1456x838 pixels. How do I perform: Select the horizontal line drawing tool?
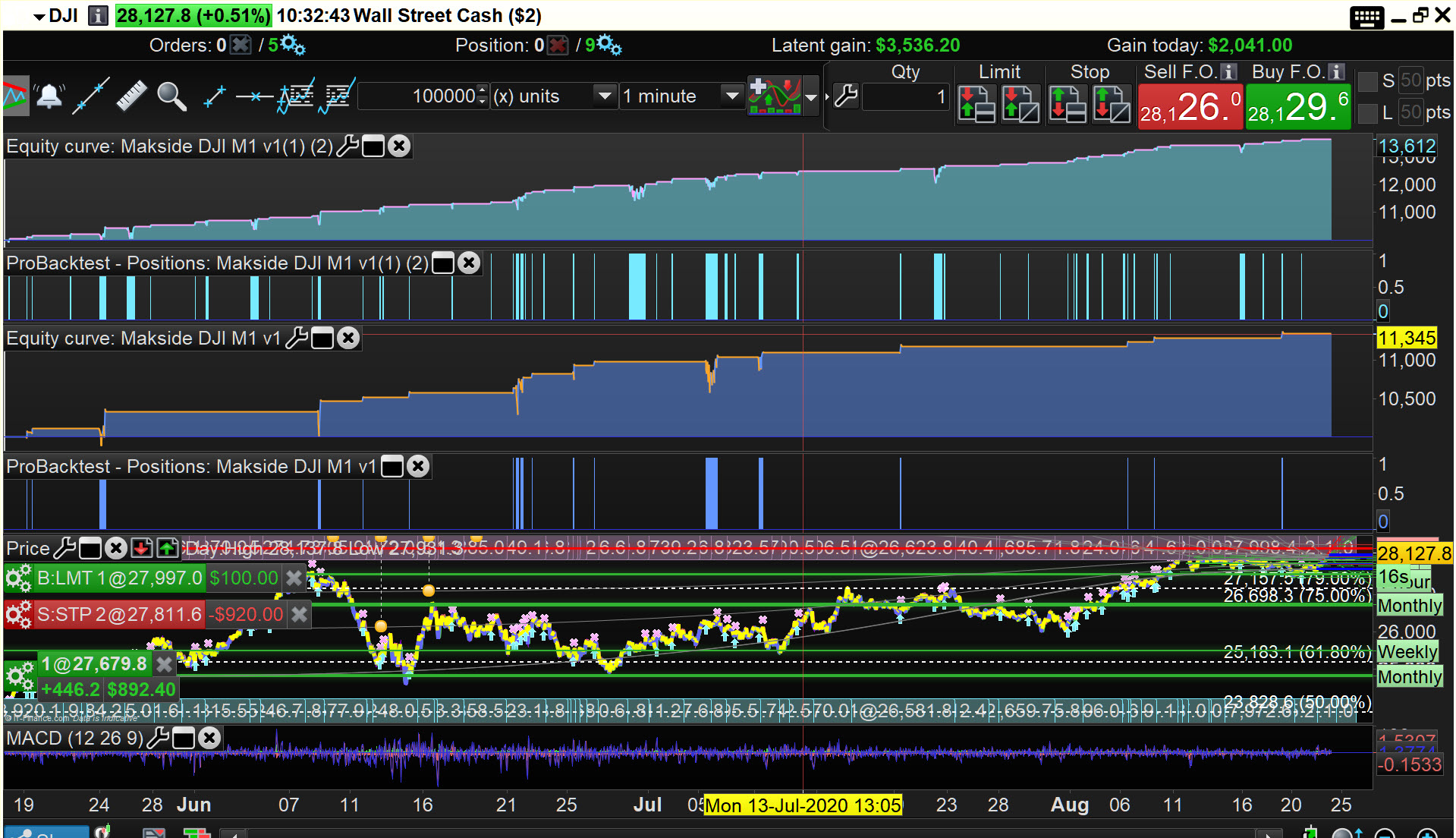pos(254,96)
